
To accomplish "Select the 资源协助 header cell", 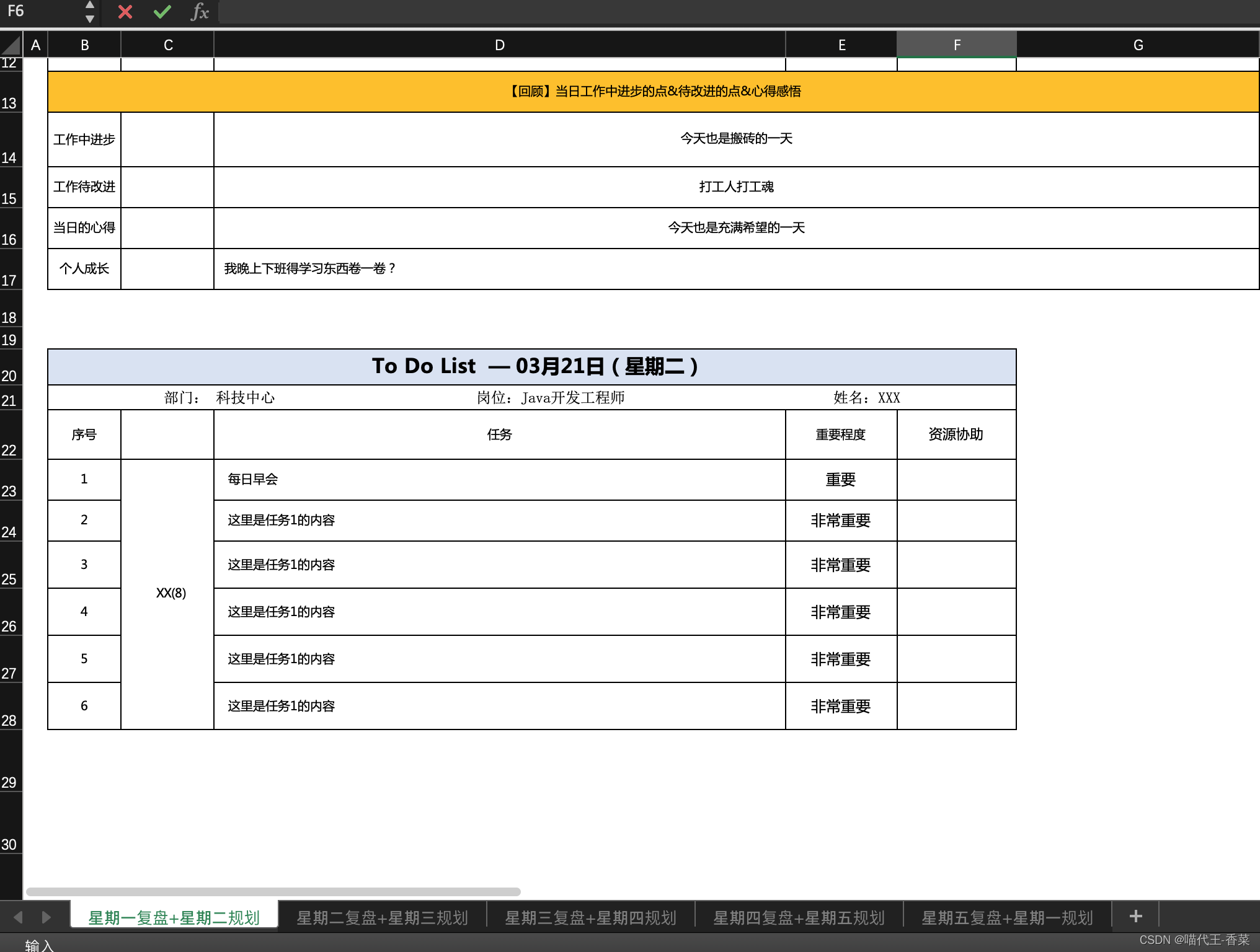I will pos(957,434).
